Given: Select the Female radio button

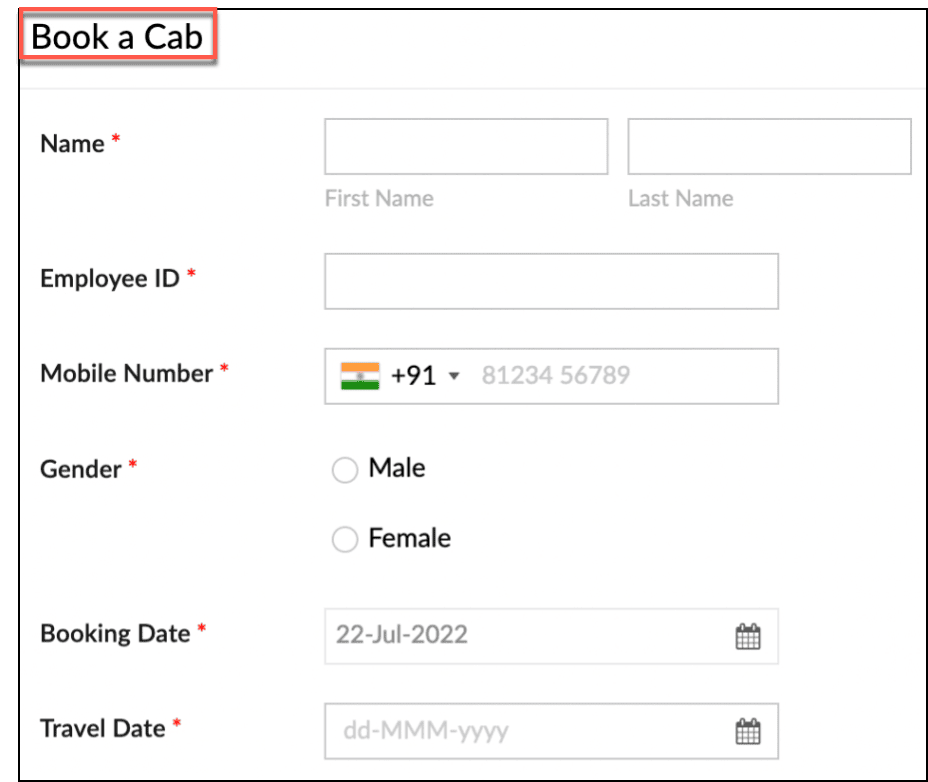Looking at the screenshot, I should click(x=344, y=539).
